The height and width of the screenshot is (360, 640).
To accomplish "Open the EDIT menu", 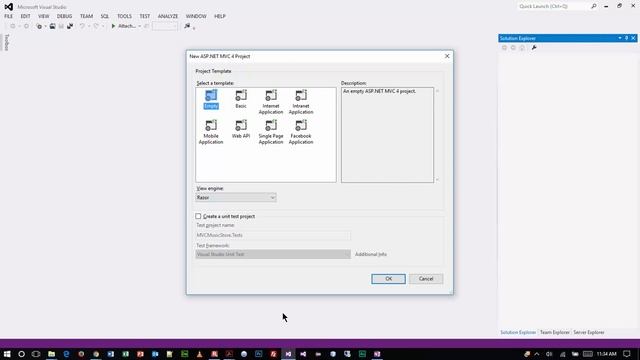I will pos(25,16).
